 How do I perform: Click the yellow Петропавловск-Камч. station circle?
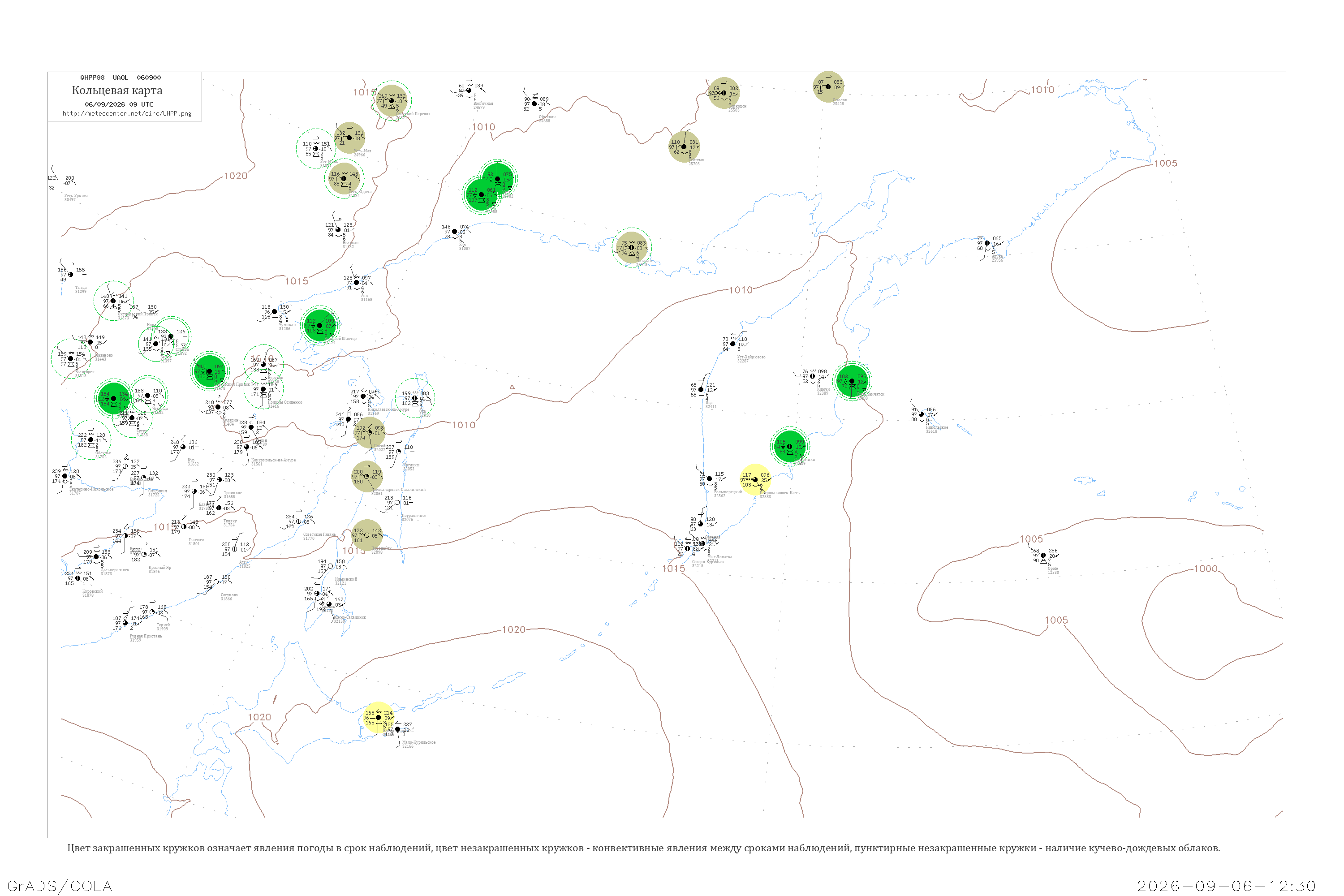point(755,479)
